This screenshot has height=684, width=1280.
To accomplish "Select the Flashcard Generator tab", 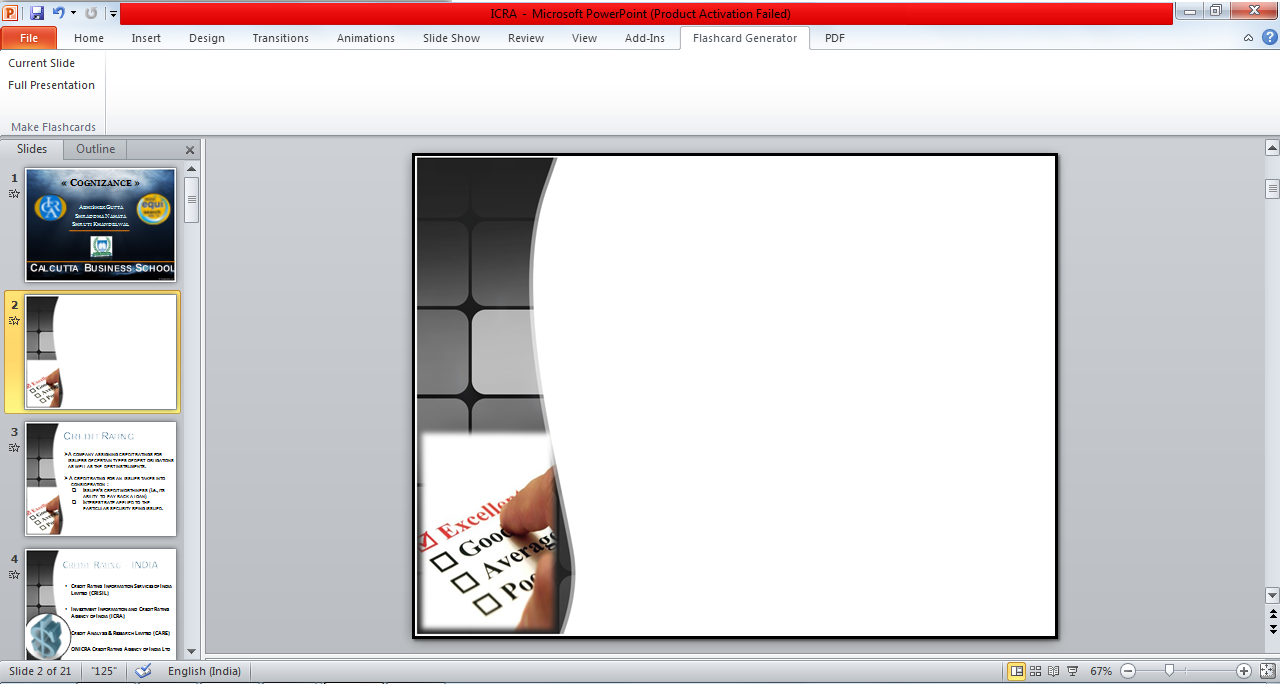I will click(x=745, y=38).
